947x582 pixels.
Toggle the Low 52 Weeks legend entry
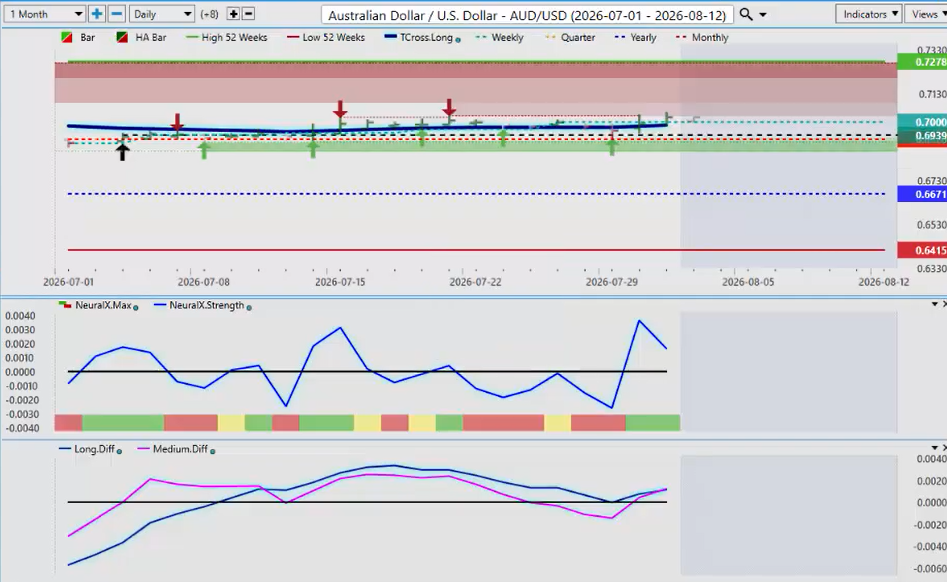coord(326,37)
